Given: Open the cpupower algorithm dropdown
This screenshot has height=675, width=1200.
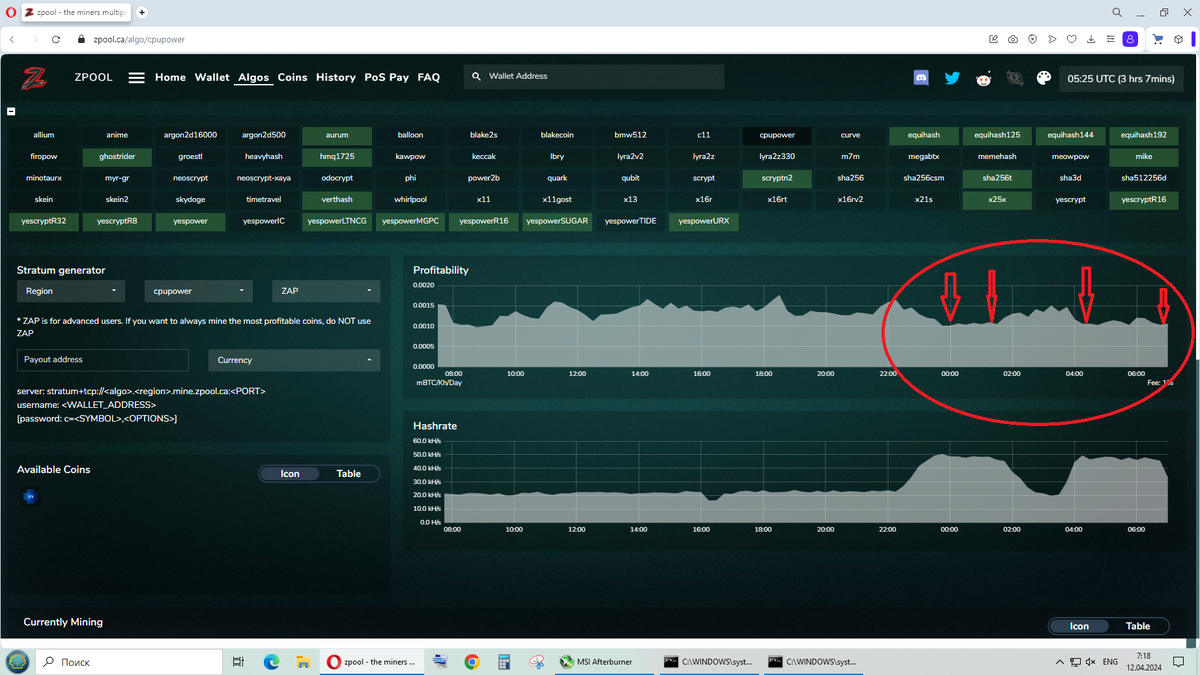Looking at the screenshot, I should pos(198,291).
